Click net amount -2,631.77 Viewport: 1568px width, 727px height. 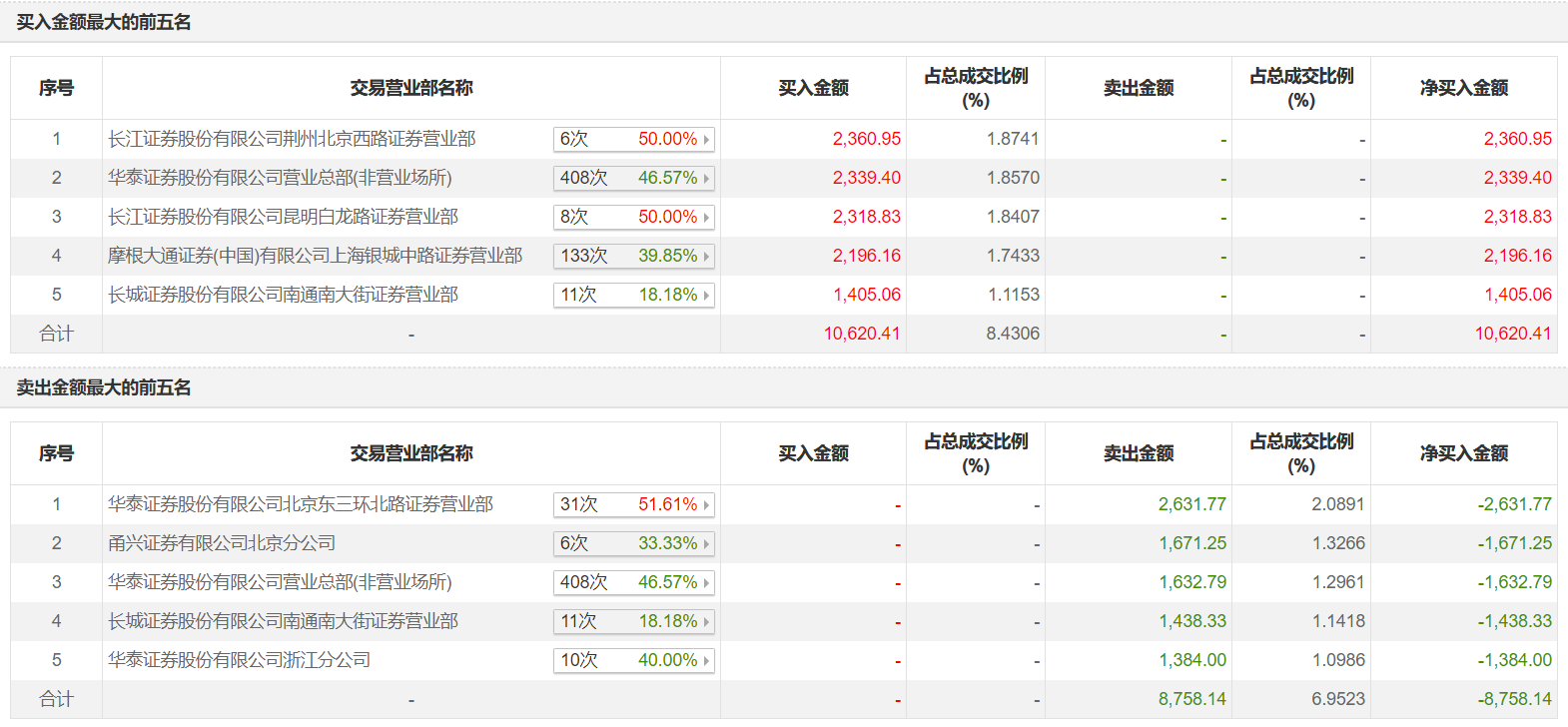coord(1514,504)
